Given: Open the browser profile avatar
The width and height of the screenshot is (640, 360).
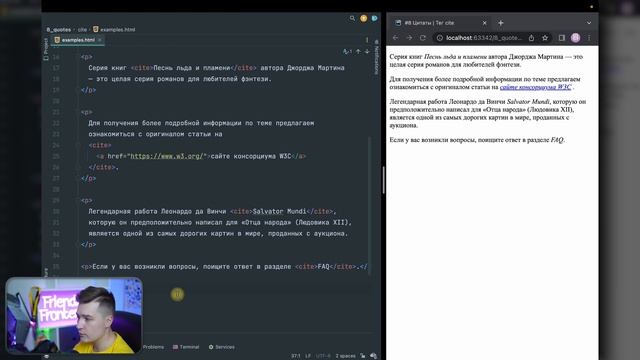Looking at the screenshot, I should 576,38.
